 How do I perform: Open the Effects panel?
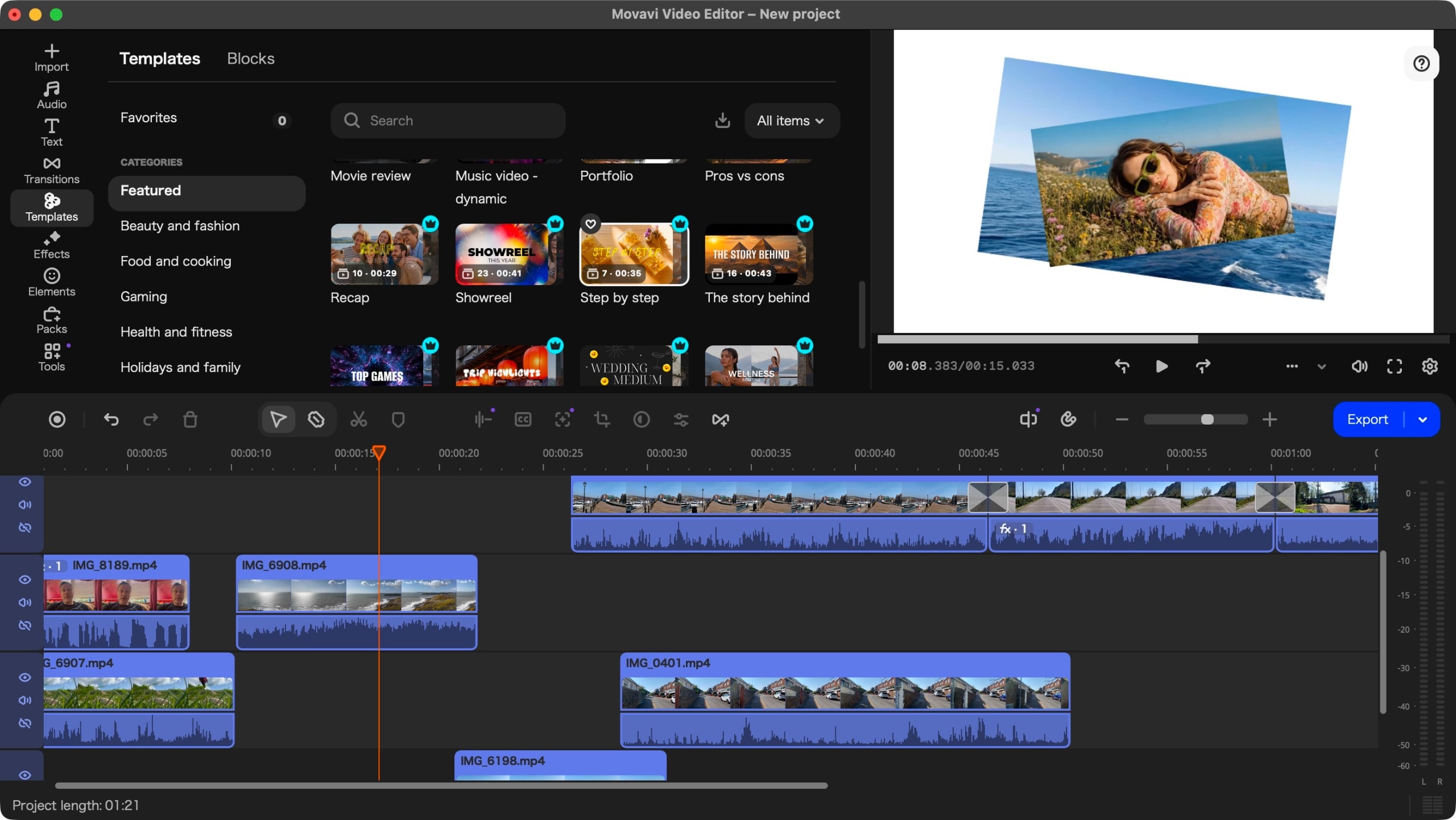pos(51,245)
